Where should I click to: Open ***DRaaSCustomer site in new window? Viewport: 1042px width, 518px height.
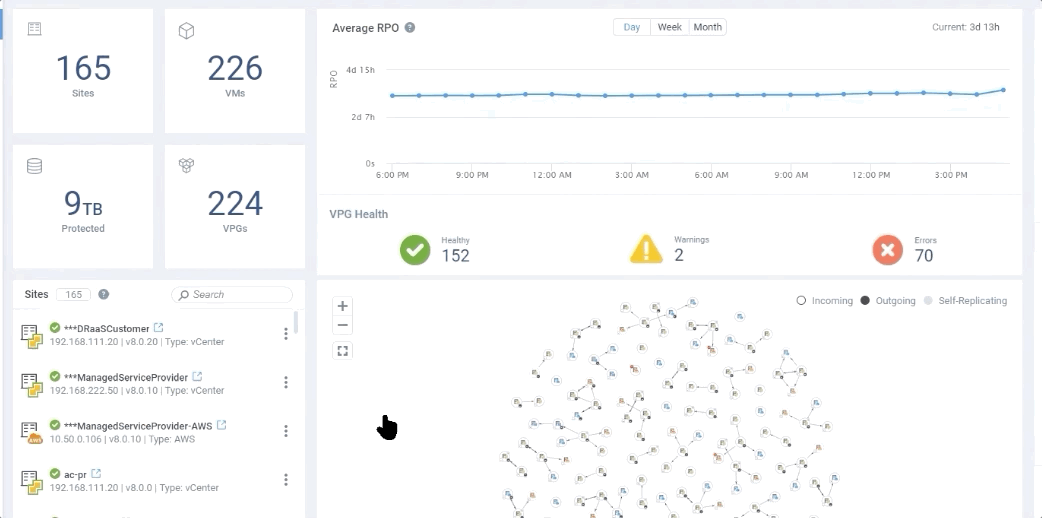click(158, 328)
